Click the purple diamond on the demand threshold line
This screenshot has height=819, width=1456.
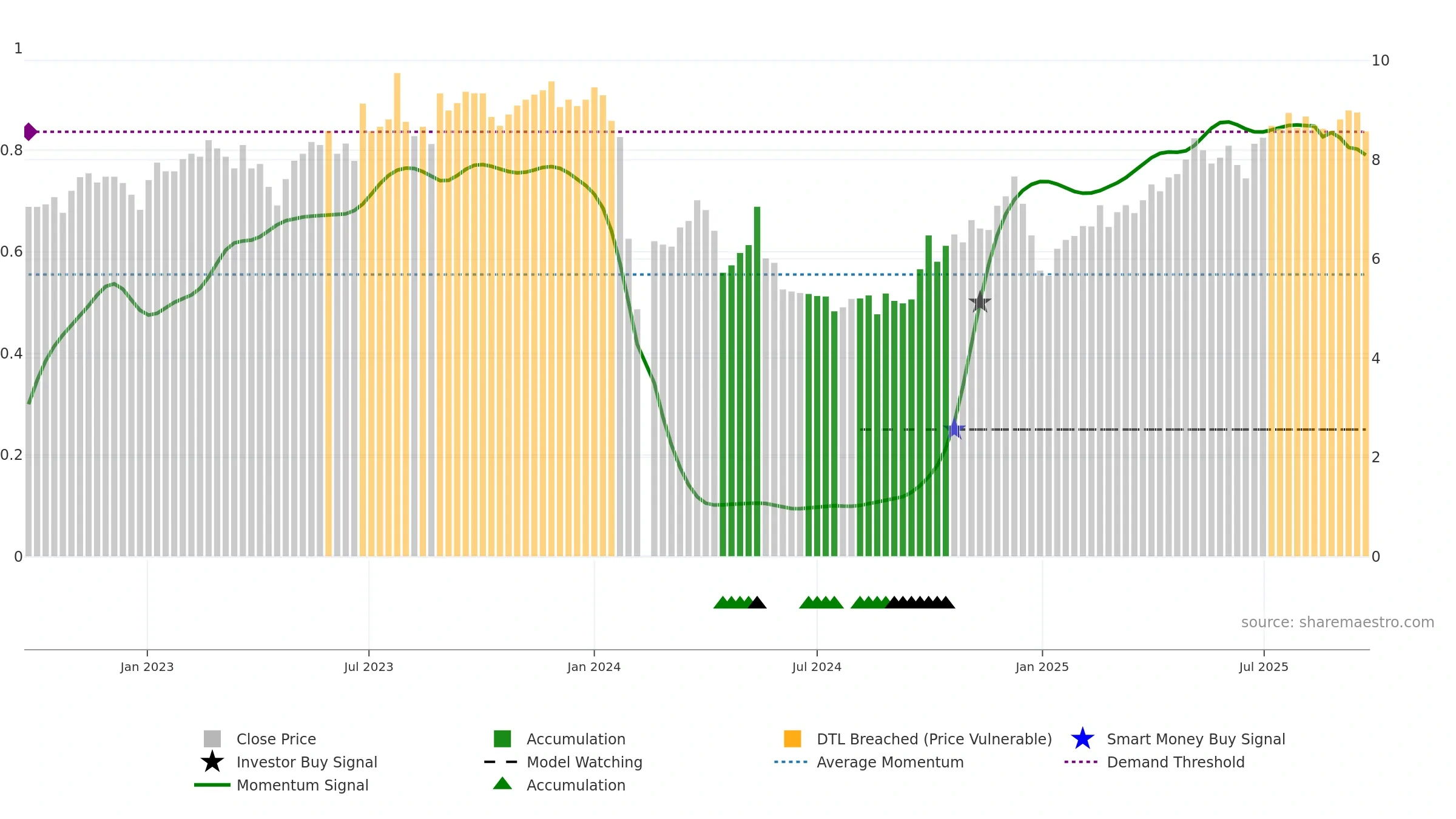30,132
